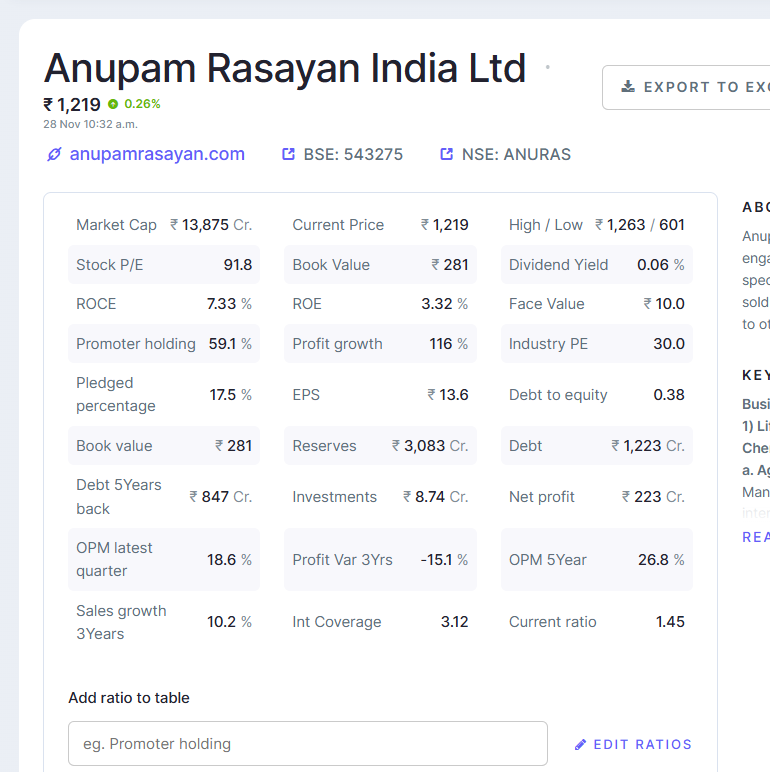Screen dimensions: 770x772
Task: Click the download icon in Export button
Action: click(628, 87)
